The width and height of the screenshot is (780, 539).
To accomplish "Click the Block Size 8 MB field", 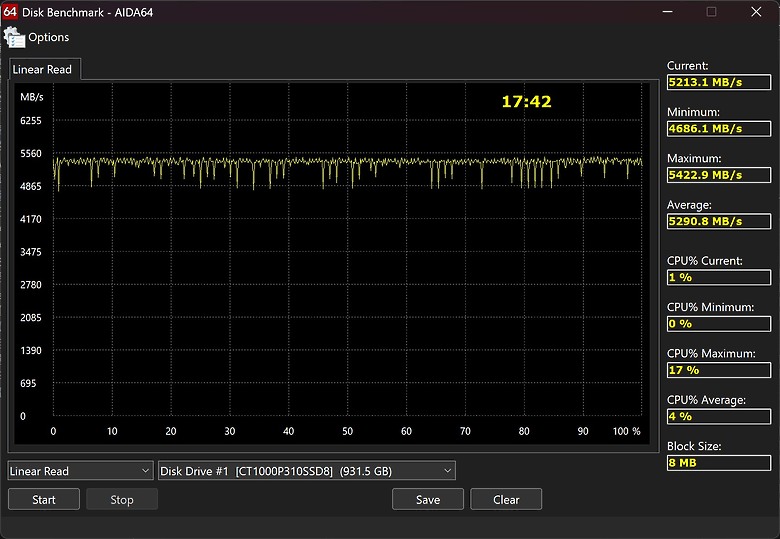I will point(719,463).
